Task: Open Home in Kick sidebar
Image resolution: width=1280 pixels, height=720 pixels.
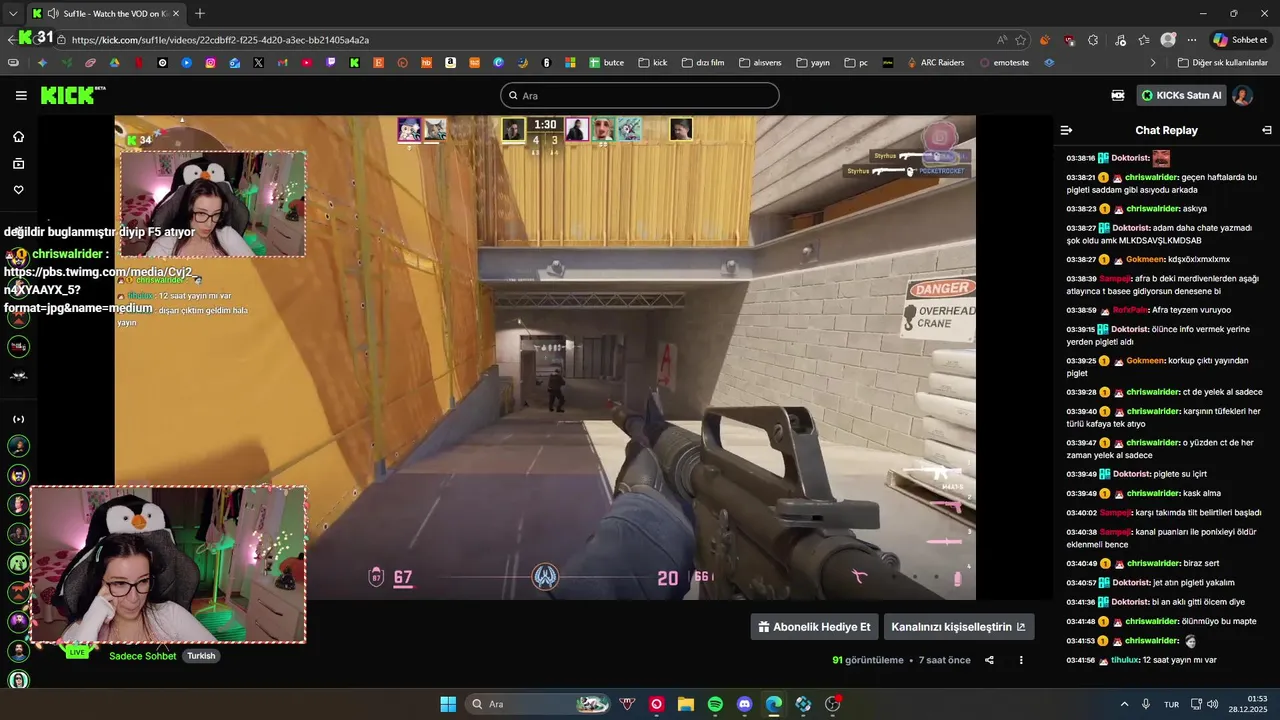Action: tap(18, 137)
